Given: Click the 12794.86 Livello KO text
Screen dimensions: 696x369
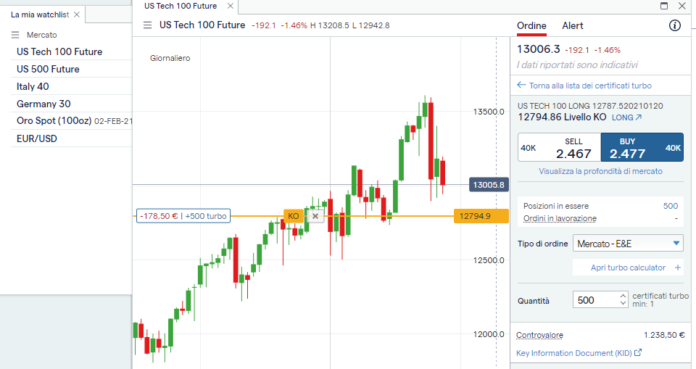Looking at the screenshot, I should [x=562, y=117].
